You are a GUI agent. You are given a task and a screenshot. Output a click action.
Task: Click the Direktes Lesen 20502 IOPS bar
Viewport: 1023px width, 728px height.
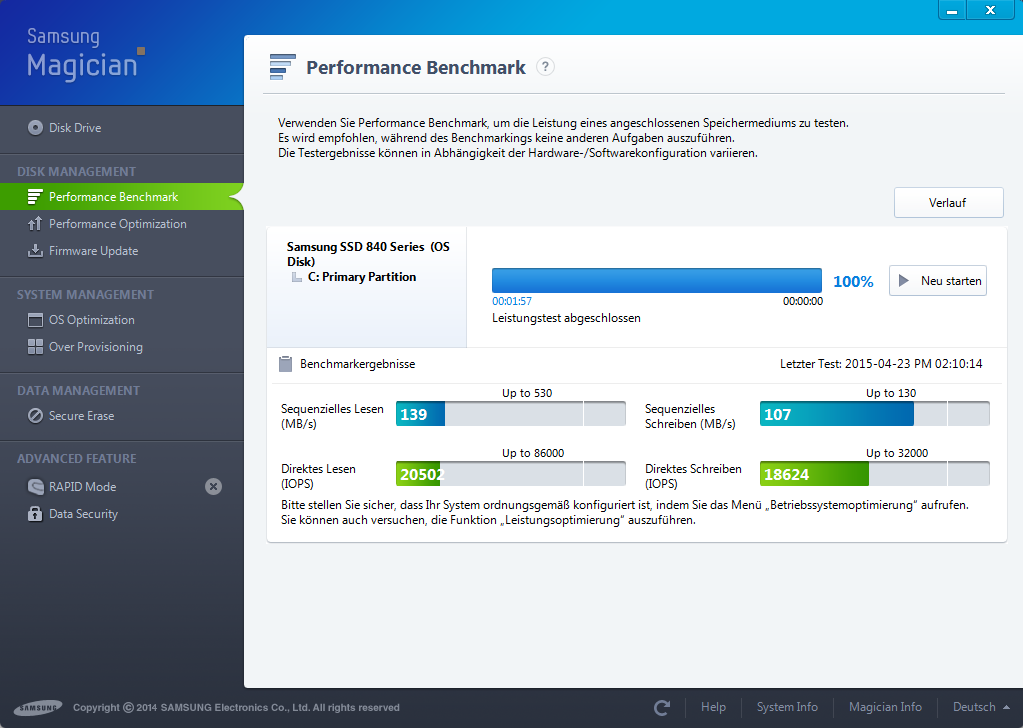[511, 474]
